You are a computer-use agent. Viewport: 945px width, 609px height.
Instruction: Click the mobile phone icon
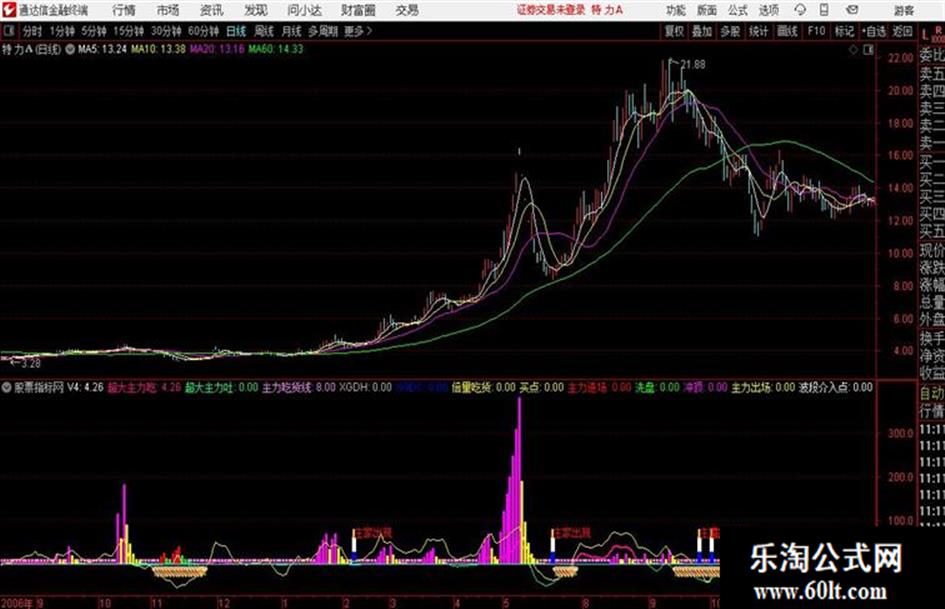pos(824,10)
